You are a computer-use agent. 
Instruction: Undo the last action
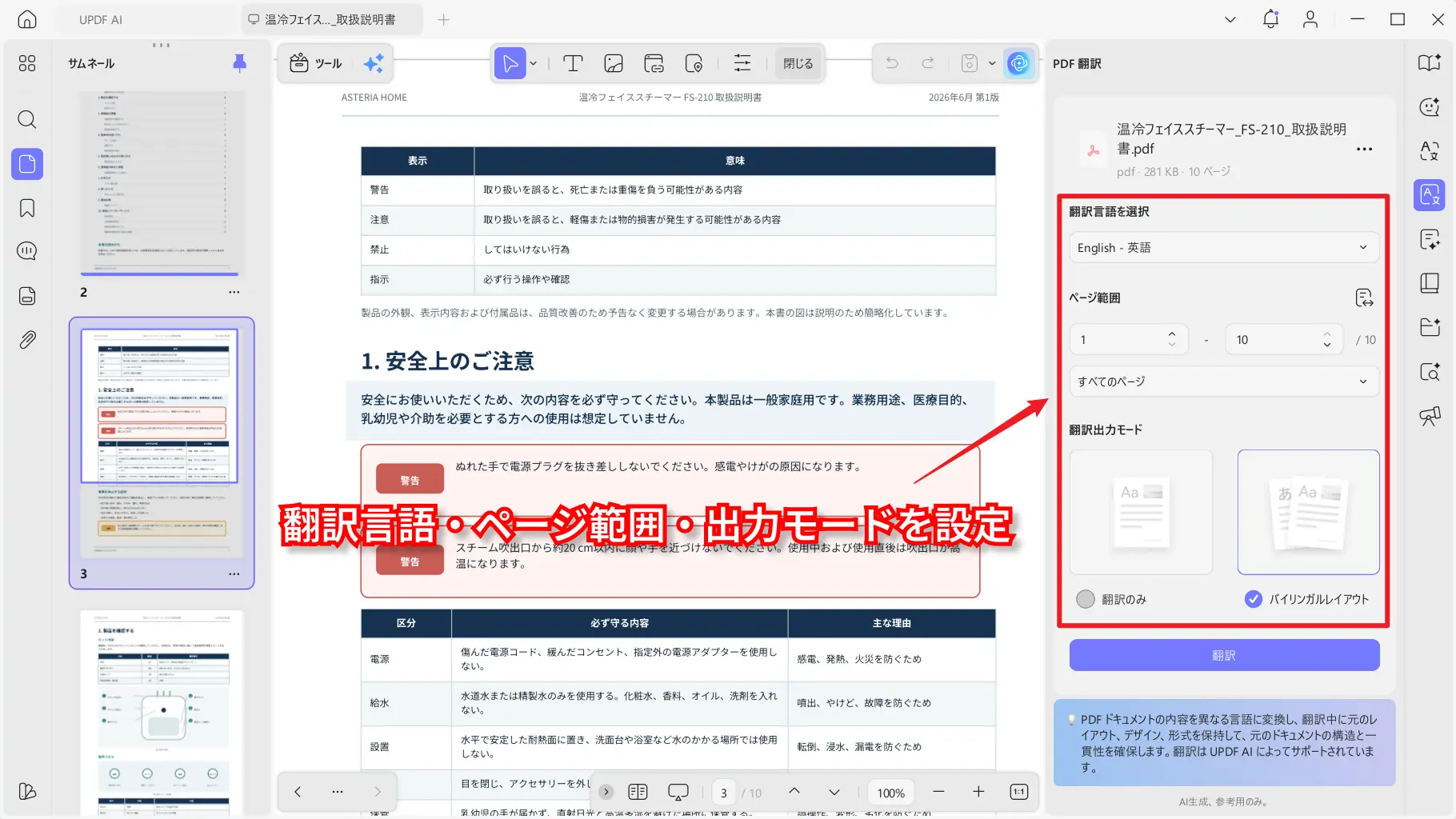point(892,63)
